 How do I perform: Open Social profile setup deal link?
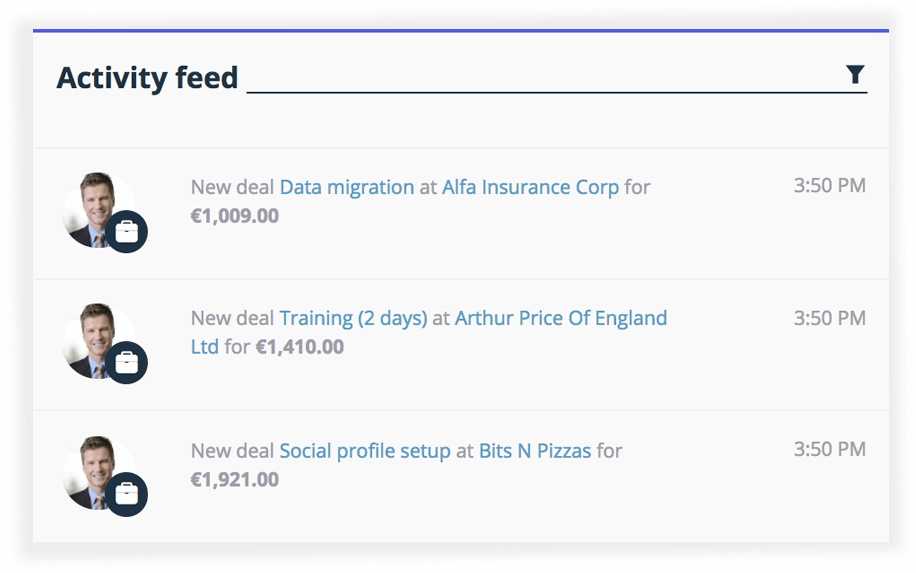365,451
